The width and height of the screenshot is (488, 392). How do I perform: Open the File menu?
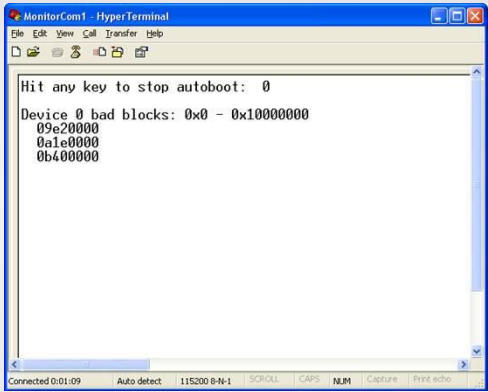point(17,34)
